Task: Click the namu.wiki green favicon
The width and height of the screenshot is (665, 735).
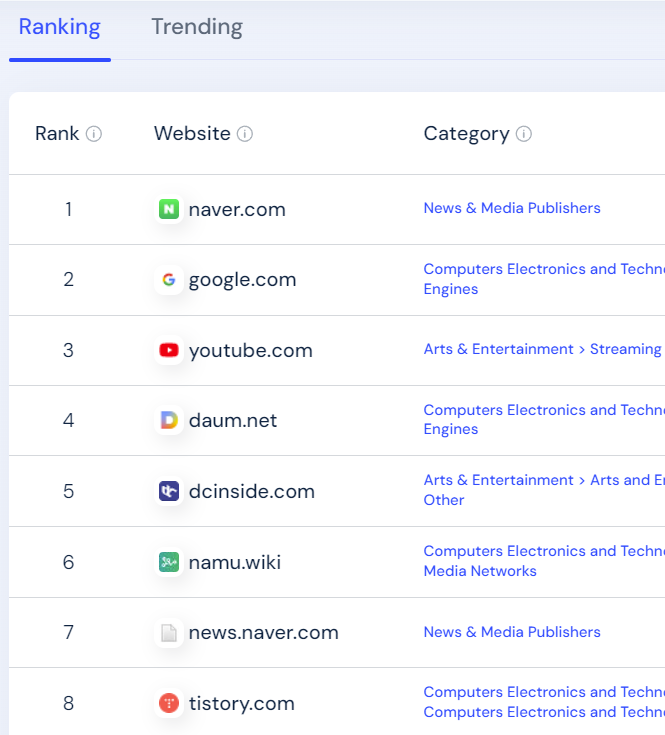Action: pyautogui.click(x=169, y=562)
